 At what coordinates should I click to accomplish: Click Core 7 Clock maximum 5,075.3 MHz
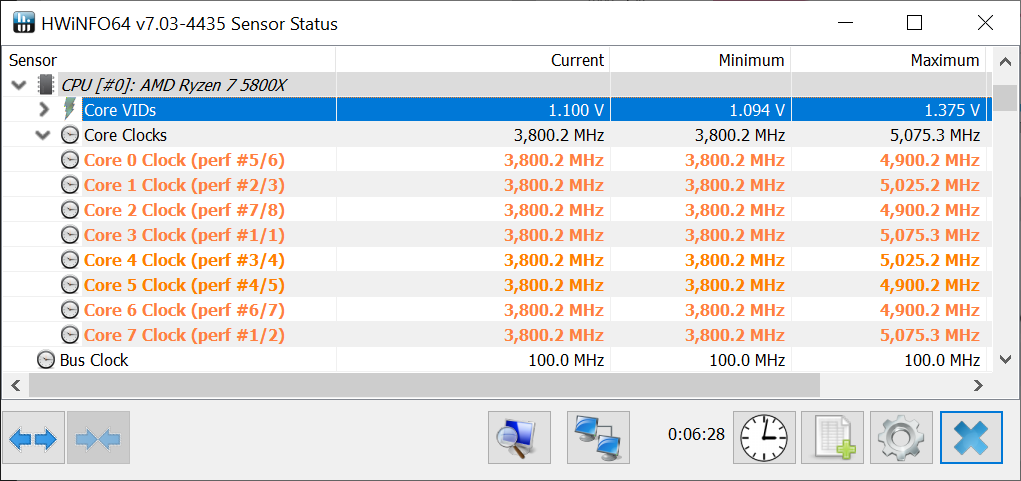[x=929, y=335]
